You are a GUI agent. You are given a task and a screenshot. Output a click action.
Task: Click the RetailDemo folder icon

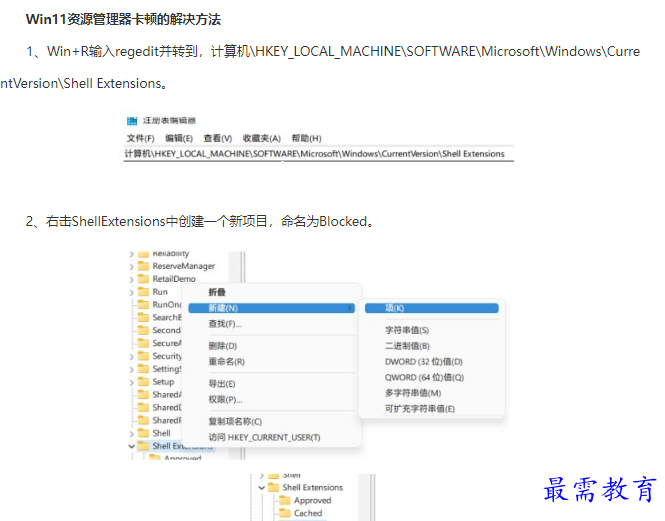pyautogui.click(x=144, y=279)
